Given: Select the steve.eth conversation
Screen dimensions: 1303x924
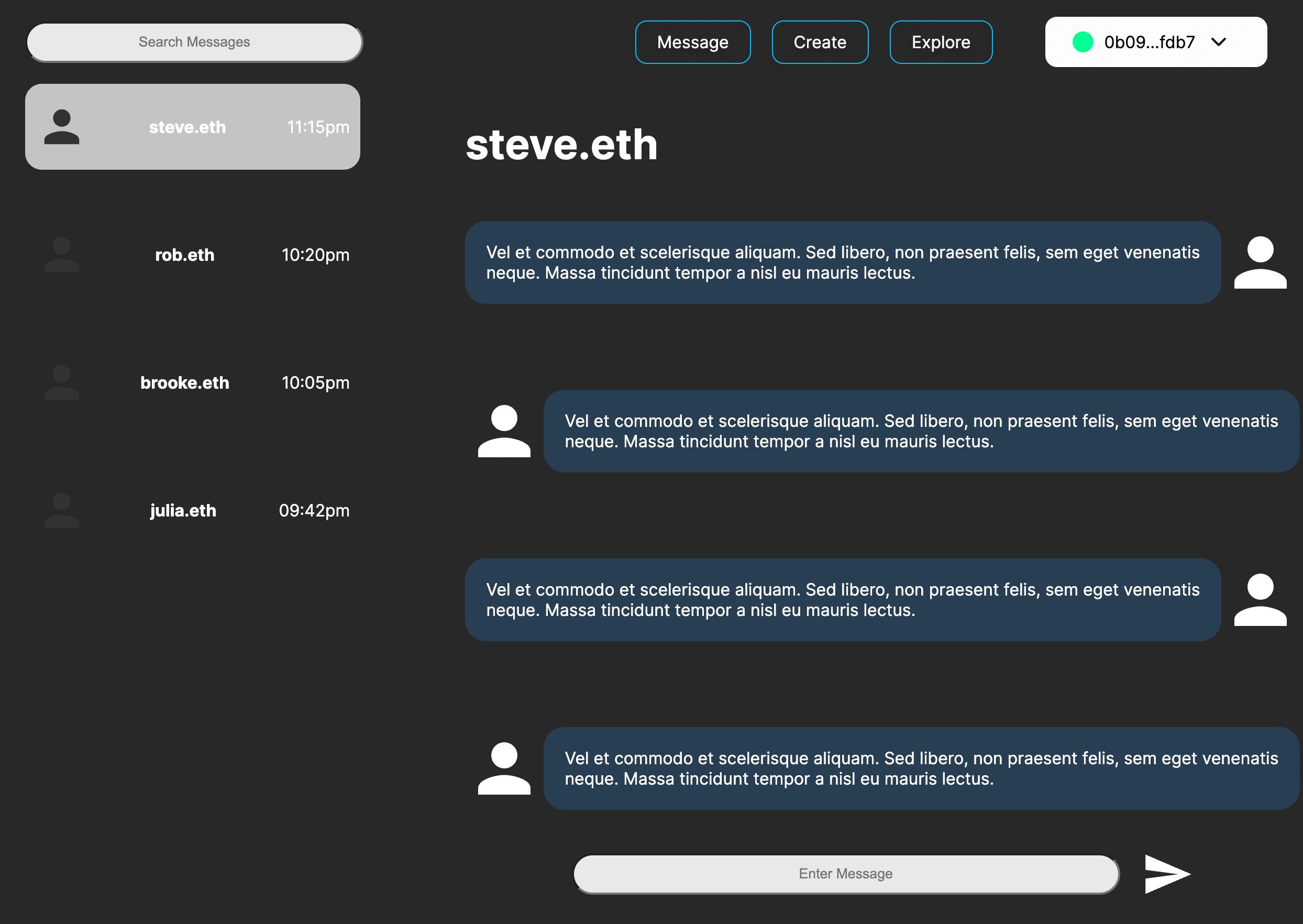Looking at the screenshot, I should click(193, 126).
